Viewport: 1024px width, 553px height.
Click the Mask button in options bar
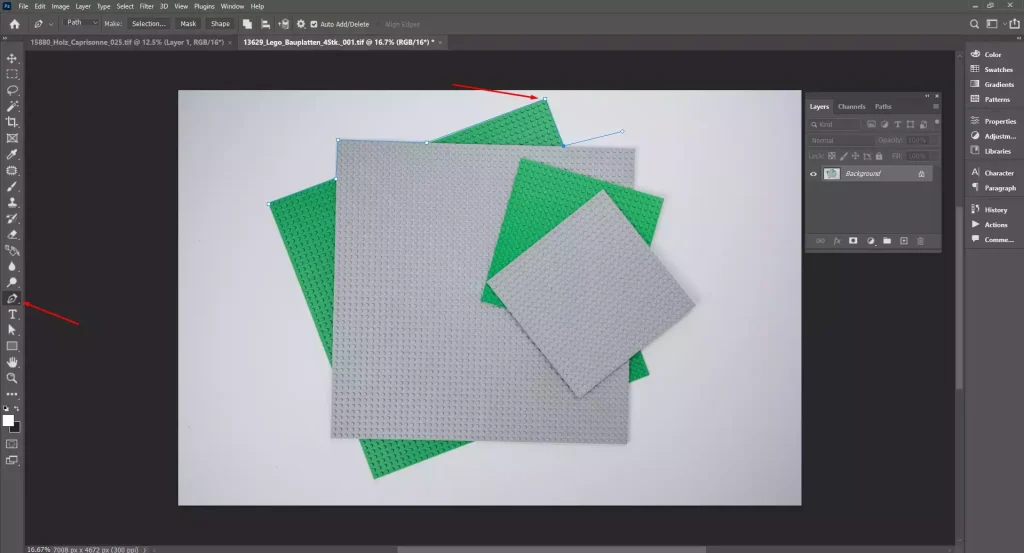pyautogui.click(x=188, y=24)
